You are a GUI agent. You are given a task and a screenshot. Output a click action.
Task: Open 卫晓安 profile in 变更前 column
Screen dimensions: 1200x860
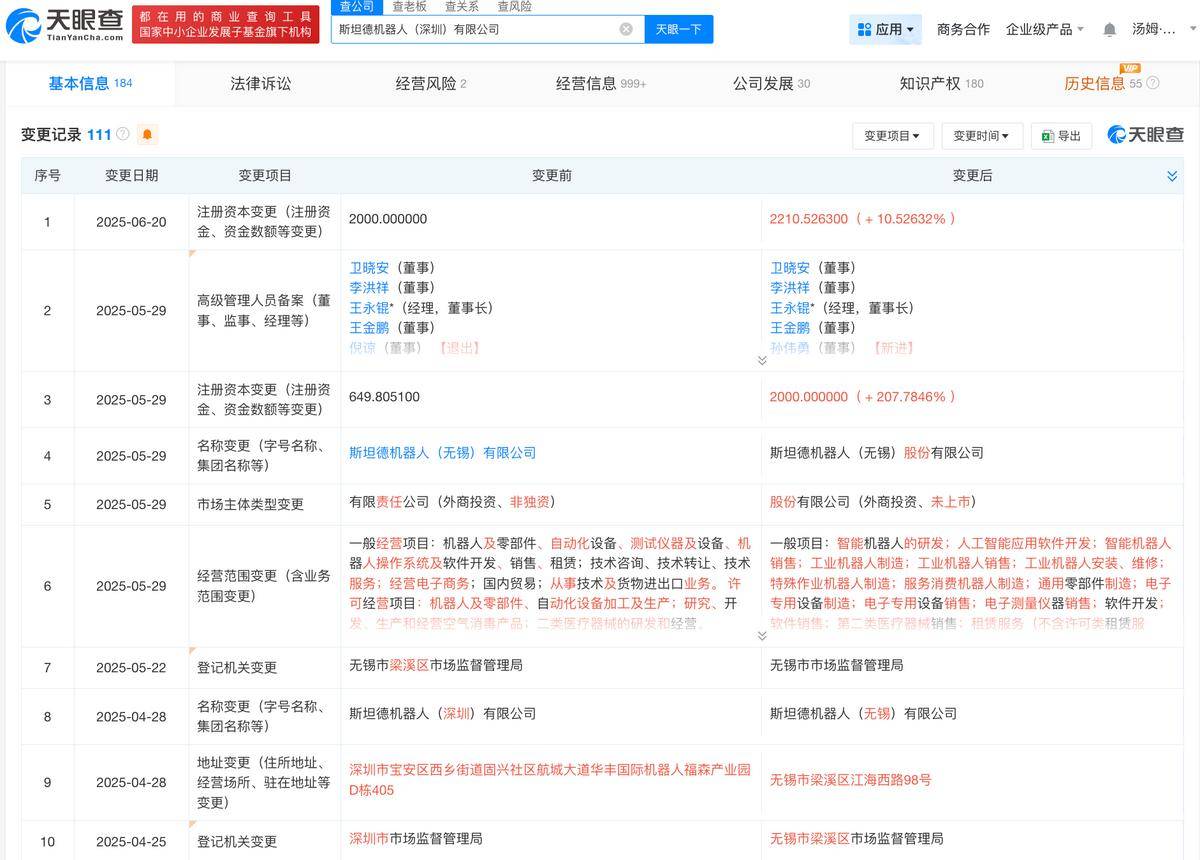[x=370, y=268]
